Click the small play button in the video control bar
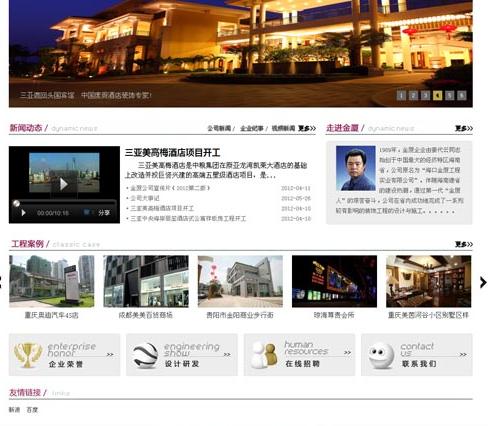 click(23, 213)
